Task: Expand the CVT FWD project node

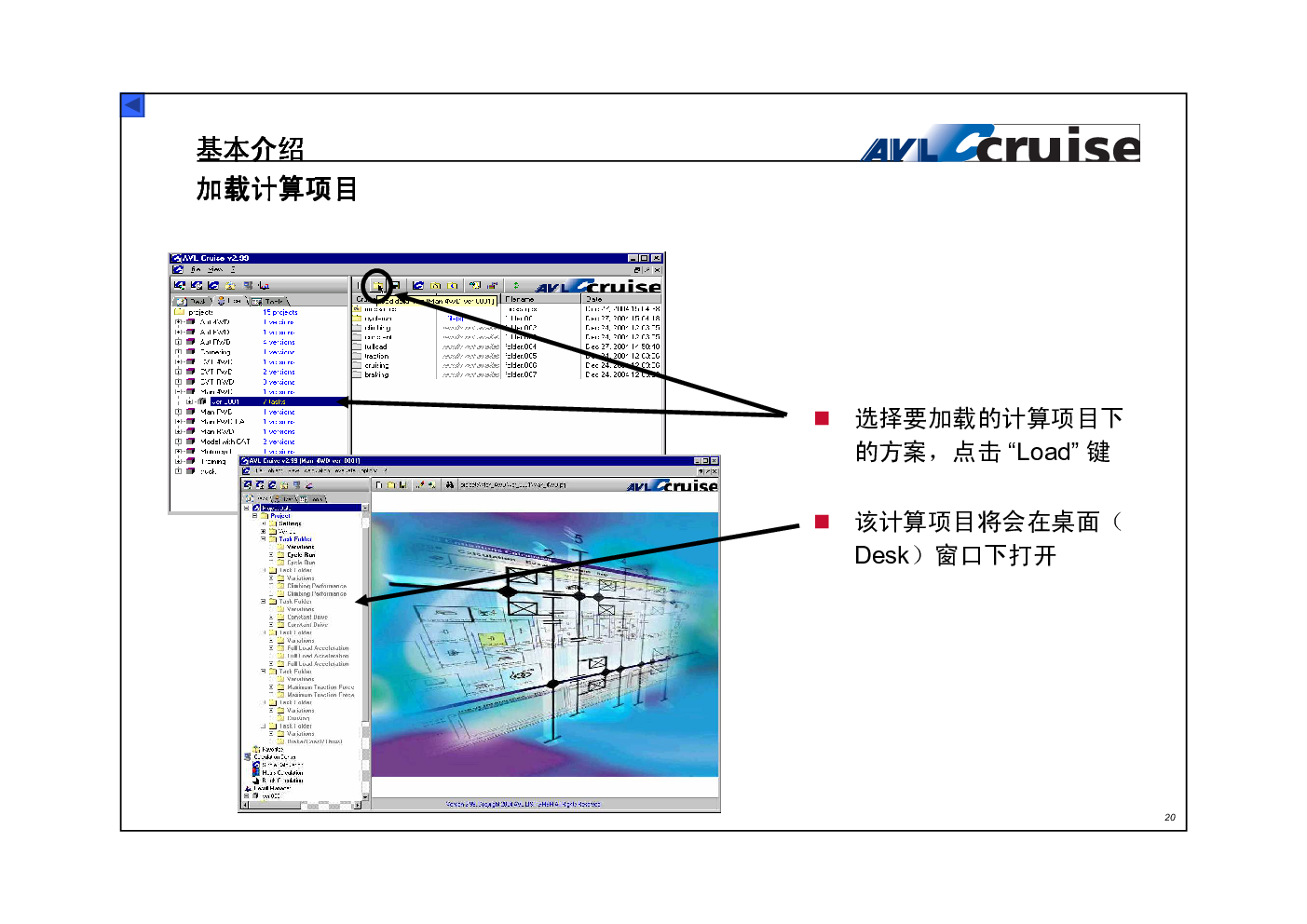Action: (178, 372)
